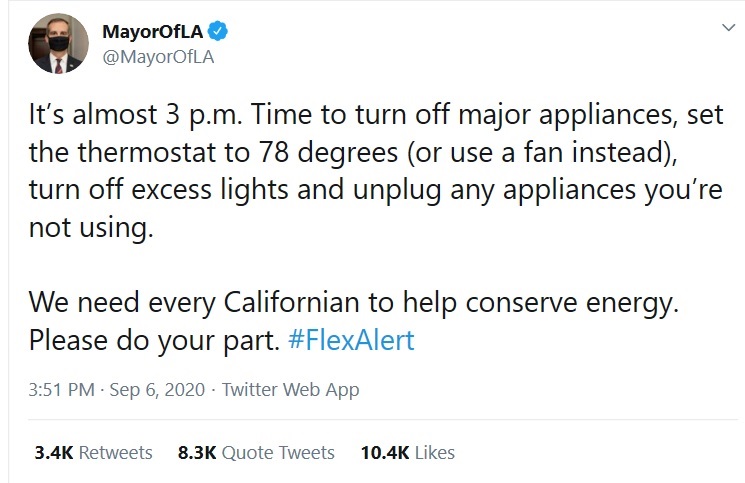Open the Twitter Web App source link
The width and height of the screenshot is (745, 483).
pos(293,390)
